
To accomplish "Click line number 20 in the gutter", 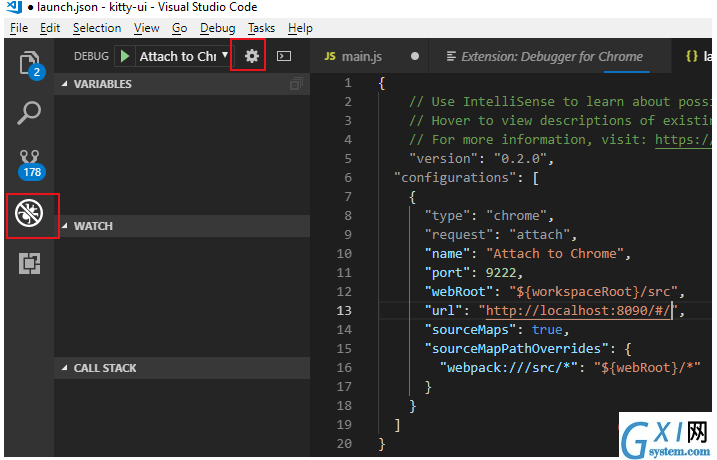I will pyautogui.click(x=344, y=444).
